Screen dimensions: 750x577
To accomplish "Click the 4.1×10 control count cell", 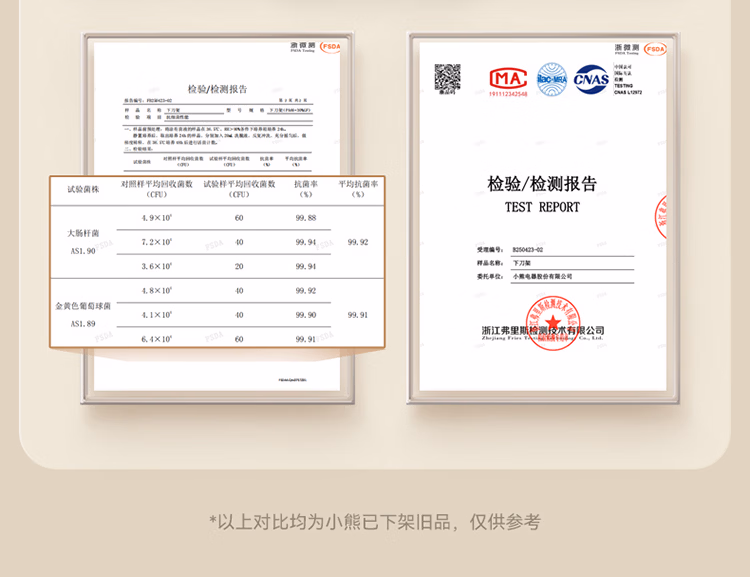I will 157,315.
